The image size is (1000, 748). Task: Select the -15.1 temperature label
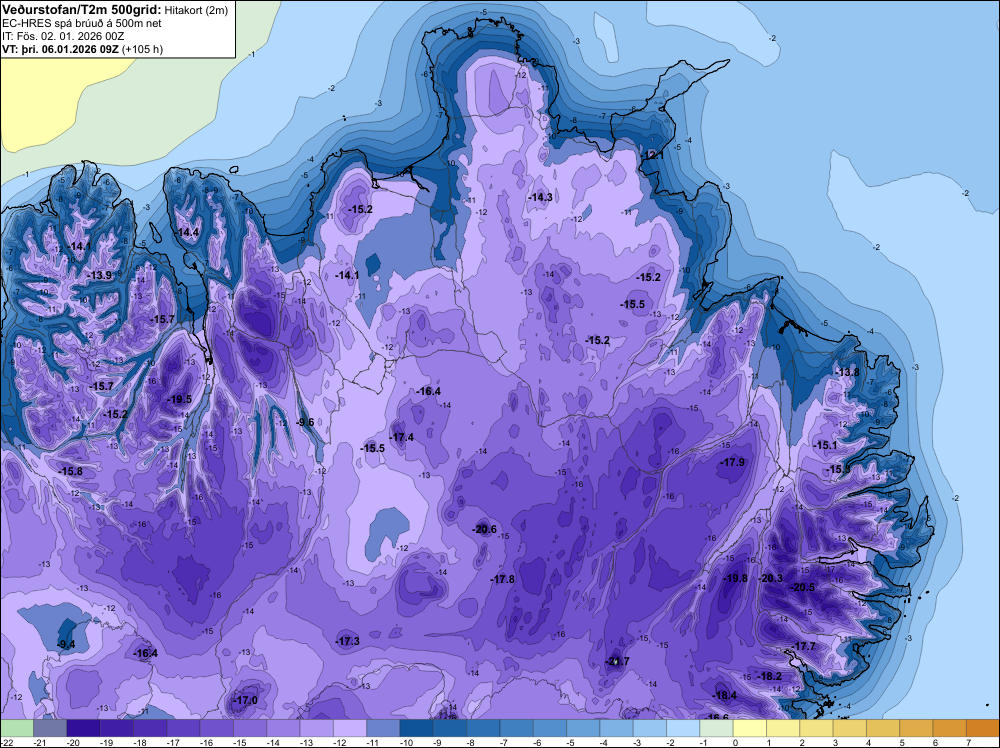click(826, 445)
